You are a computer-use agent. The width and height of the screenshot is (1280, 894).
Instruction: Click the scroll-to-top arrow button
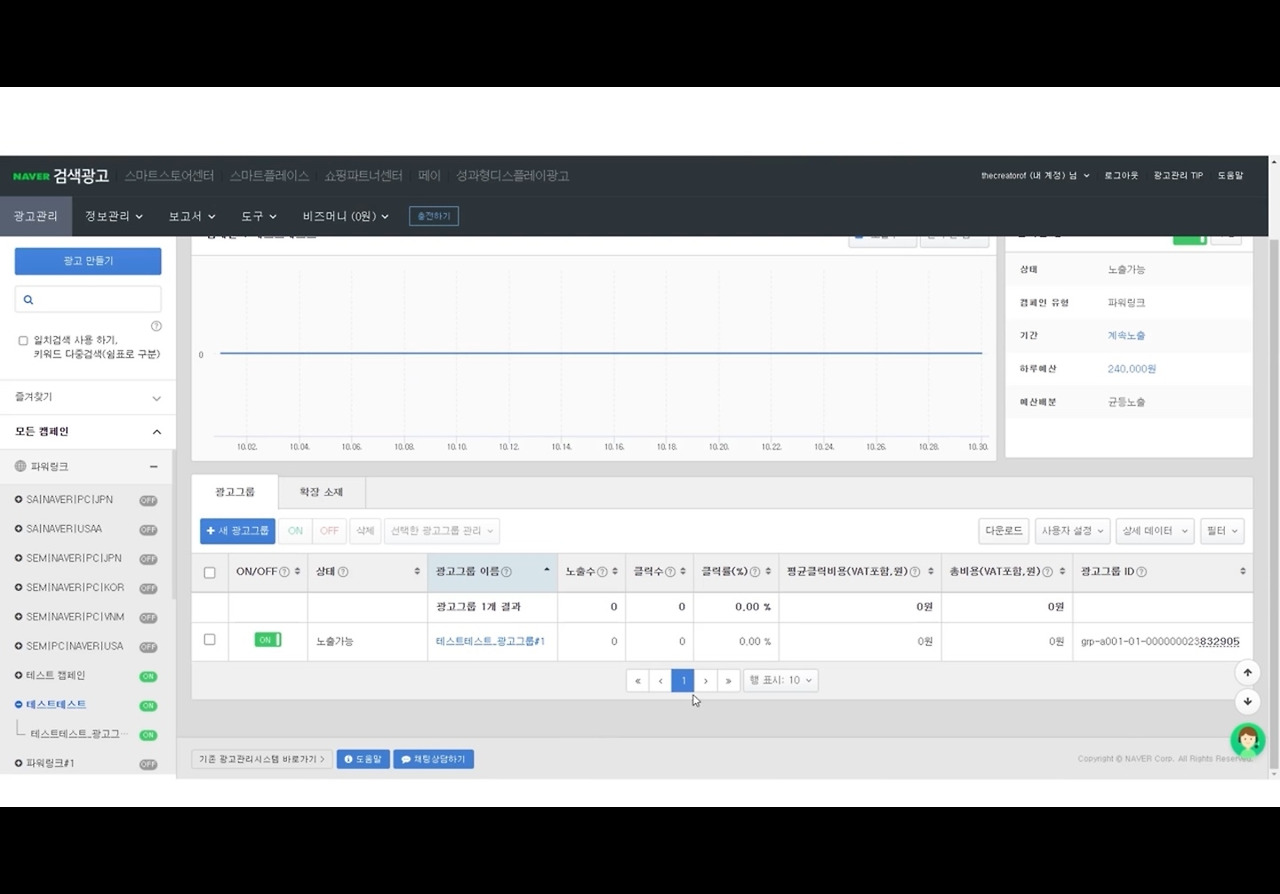[x=1247, y=673]
